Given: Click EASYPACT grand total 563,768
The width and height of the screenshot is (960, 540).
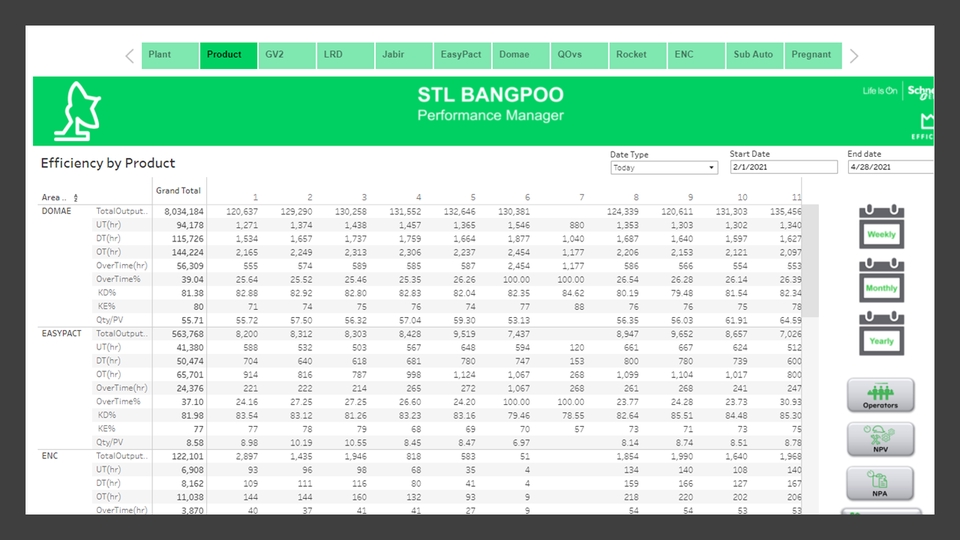Looking at the screenshot, I should pos(187,334).
